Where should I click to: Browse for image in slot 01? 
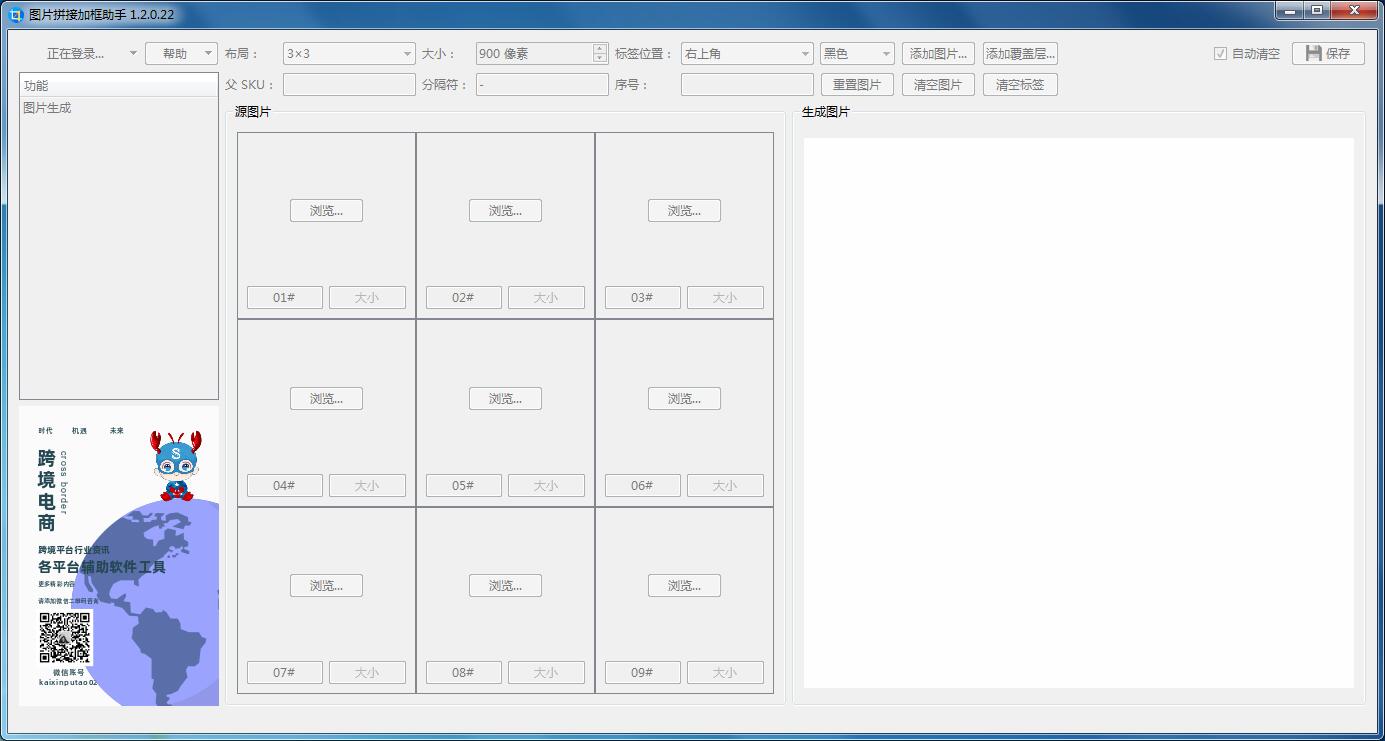326,211
